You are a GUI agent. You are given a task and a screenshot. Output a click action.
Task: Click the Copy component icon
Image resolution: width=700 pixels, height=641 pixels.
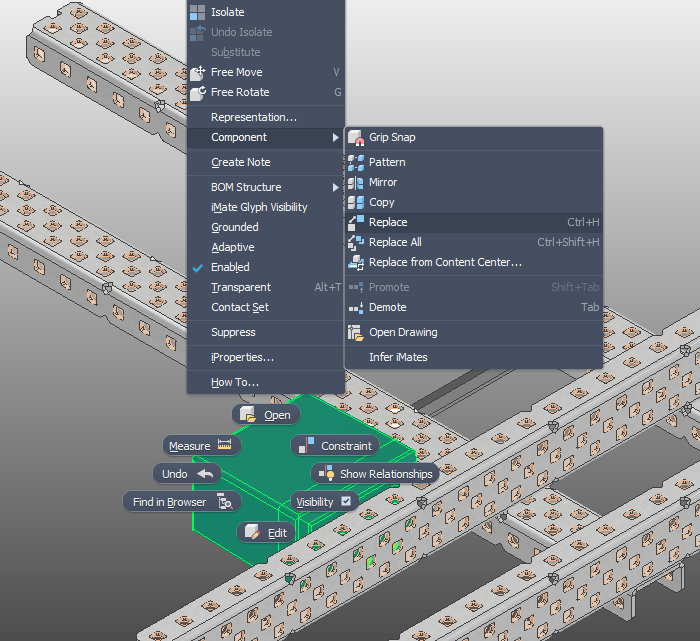click(356, 203)
